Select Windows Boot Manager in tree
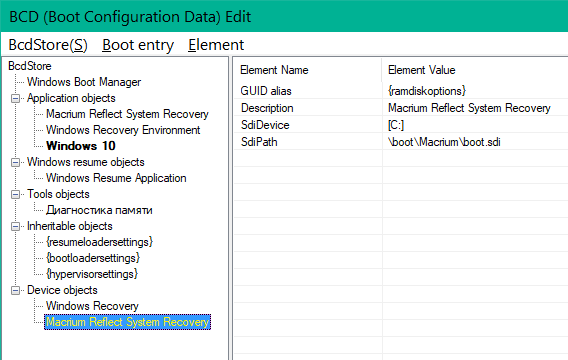The height and width of the screenshot is (360, 568). 84,82
